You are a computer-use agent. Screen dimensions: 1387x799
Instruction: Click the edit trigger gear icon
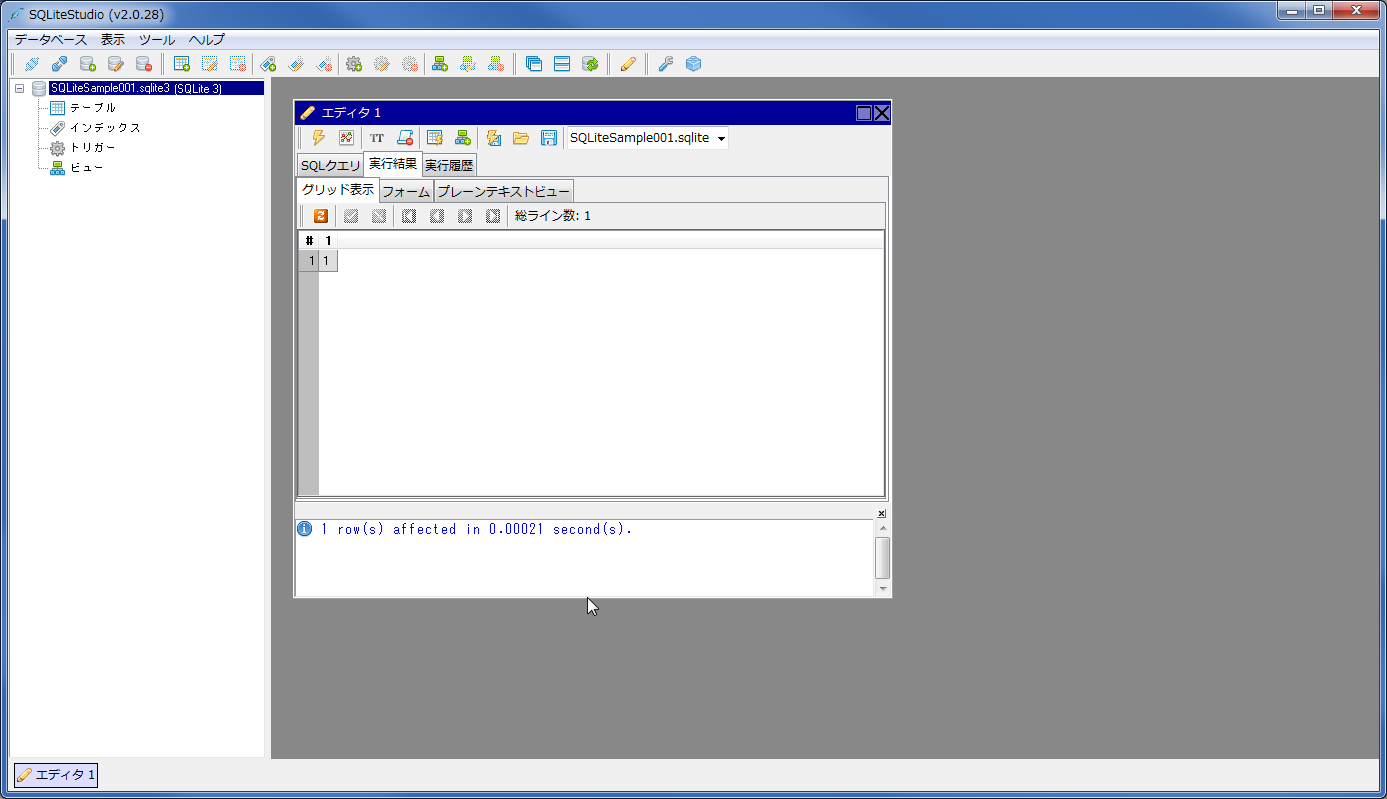click(381, 64)
